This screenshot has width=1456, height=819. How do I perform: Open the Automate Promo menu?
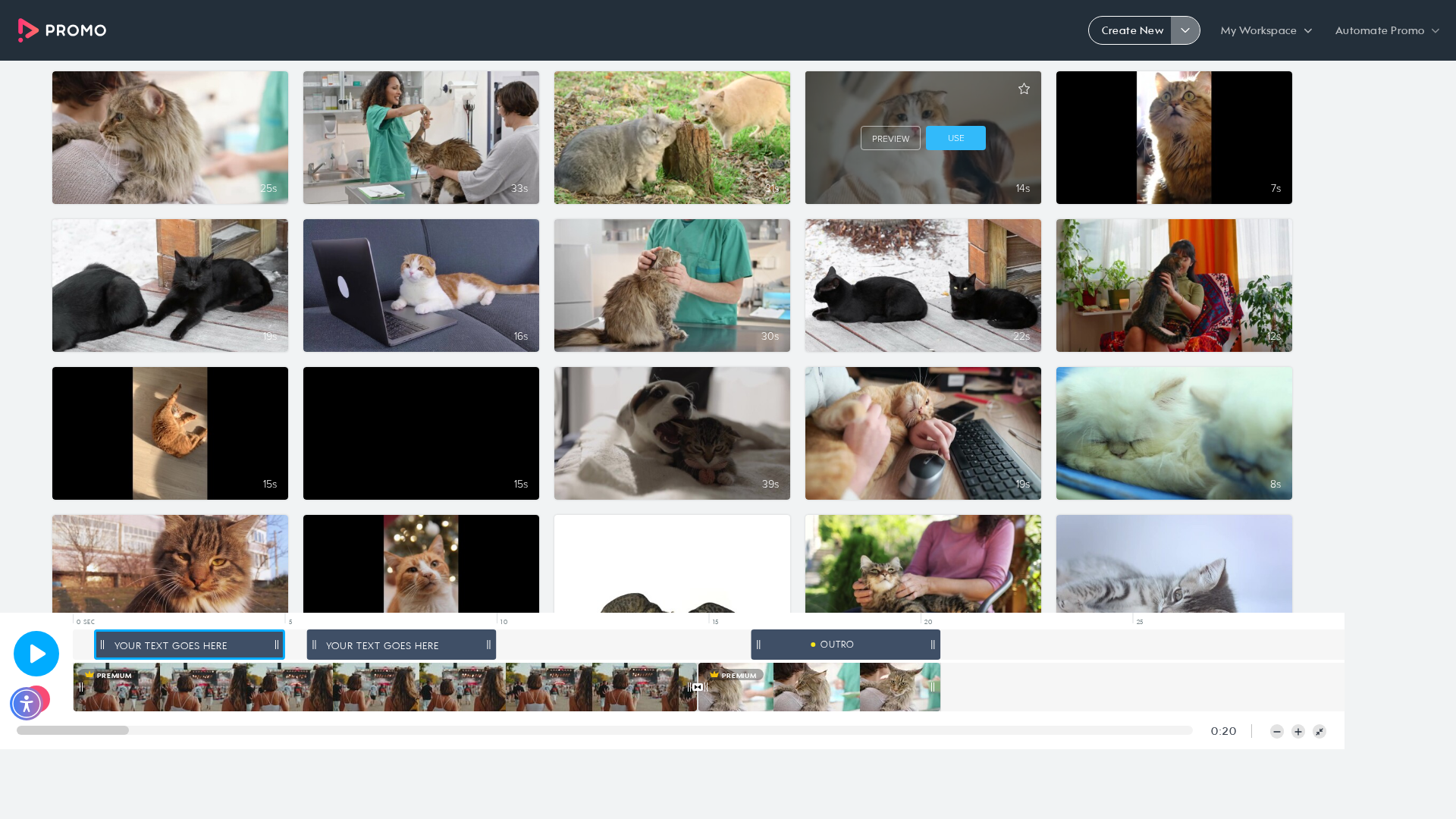tap(1387, 30)
